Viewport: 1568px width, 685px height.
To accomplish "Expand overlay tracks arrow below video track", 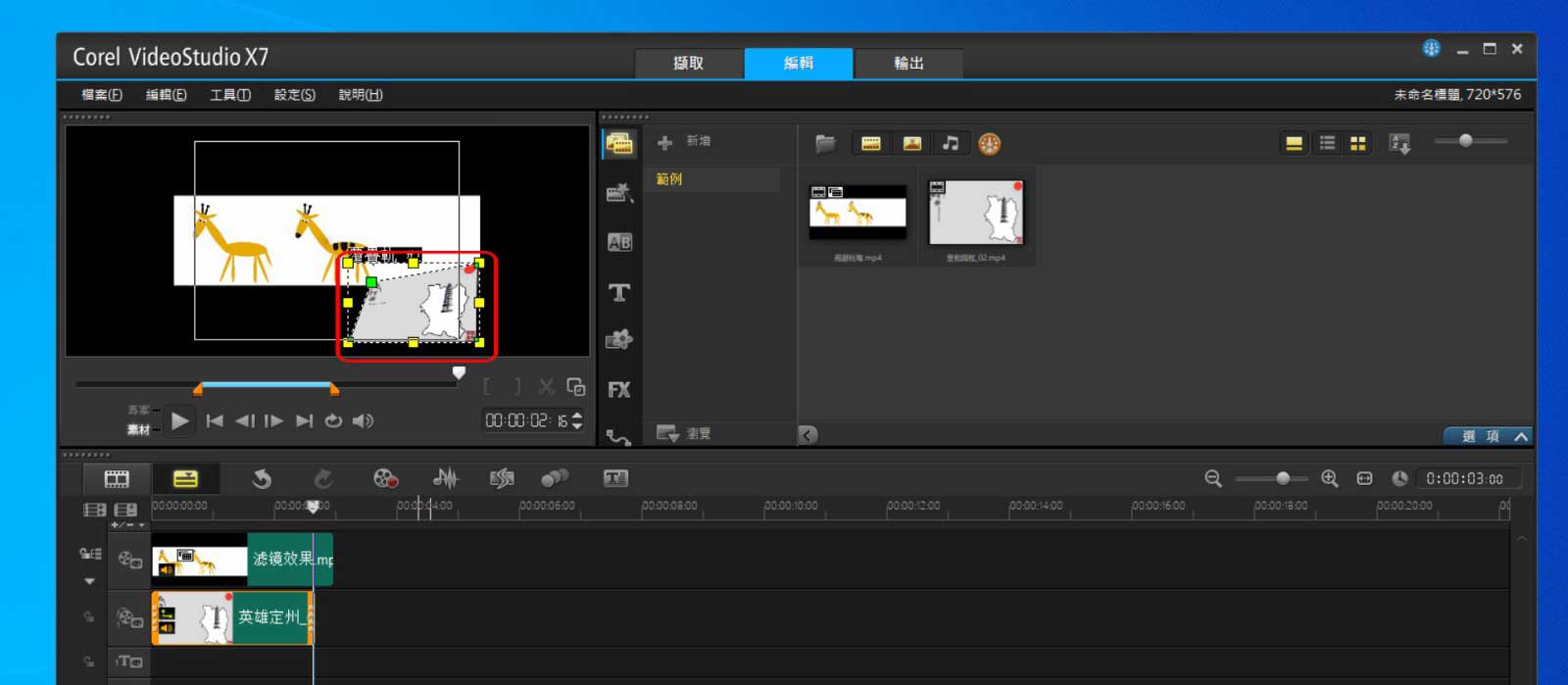I will [90, 581].
